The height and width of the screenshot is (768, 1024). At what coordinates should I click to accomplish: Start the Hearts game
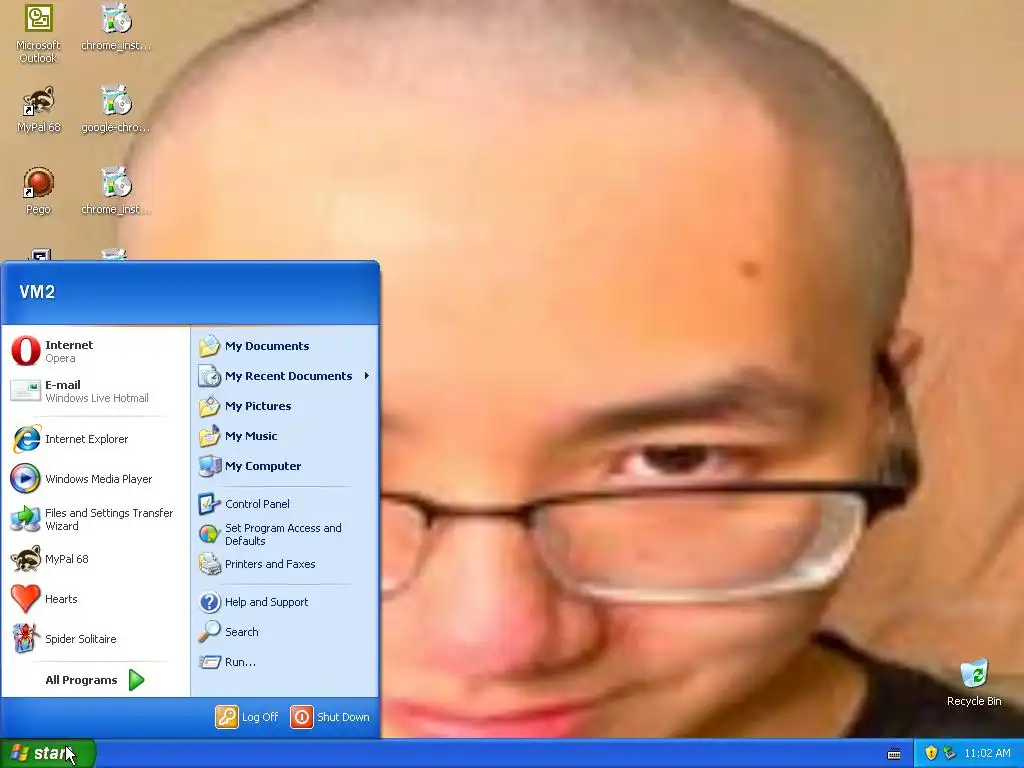pos(95,599)
